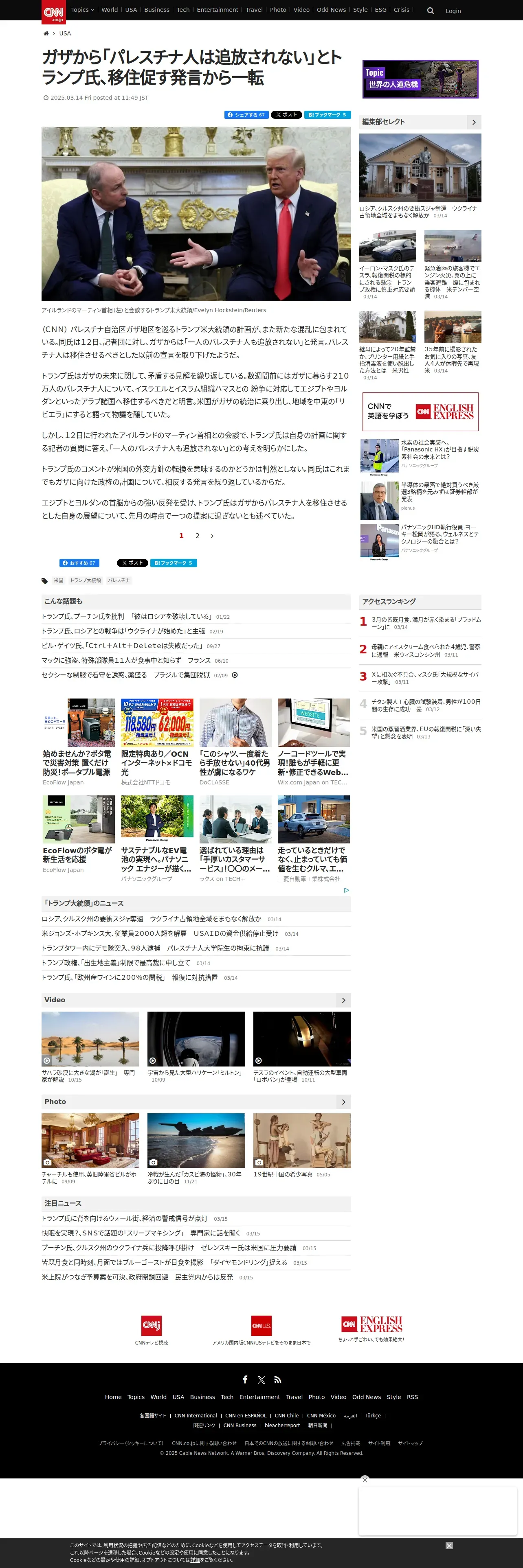Expand 編集部セレクト section arrow

(x=474, y=123)
